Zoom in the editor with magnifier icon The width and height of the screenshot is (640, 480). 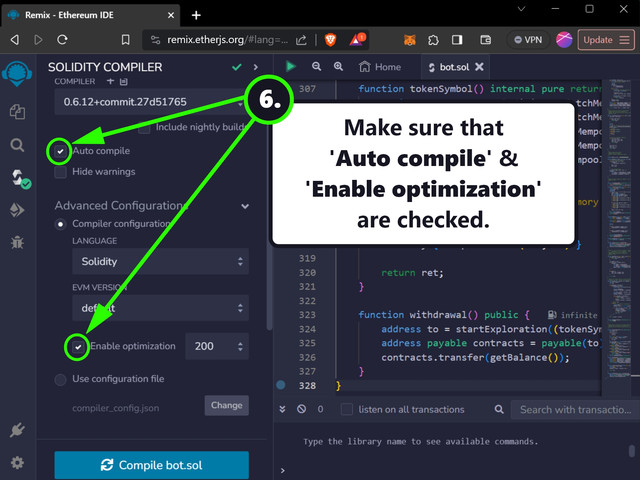coord(339,67)
